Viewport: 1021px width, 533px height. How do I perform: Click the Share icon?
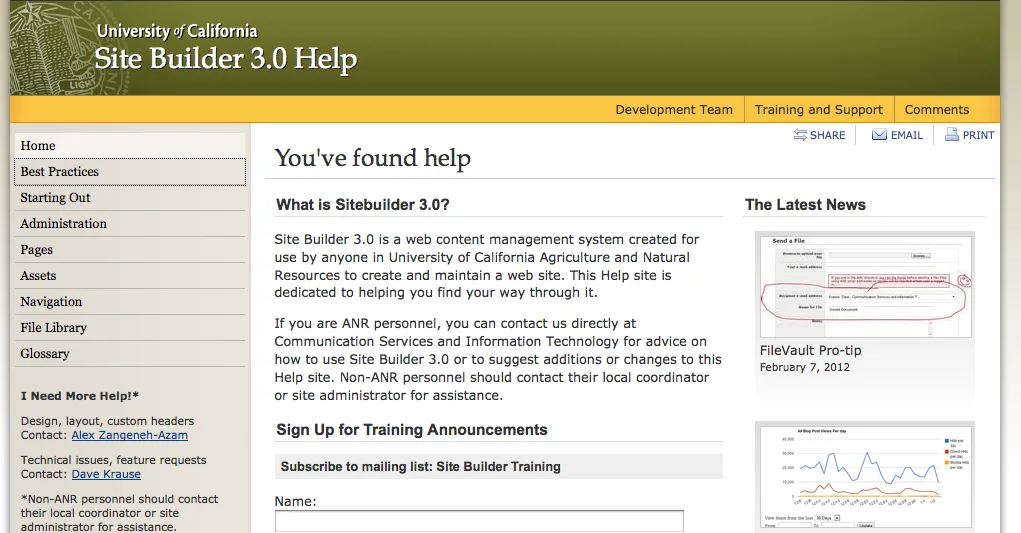(800, 135)
